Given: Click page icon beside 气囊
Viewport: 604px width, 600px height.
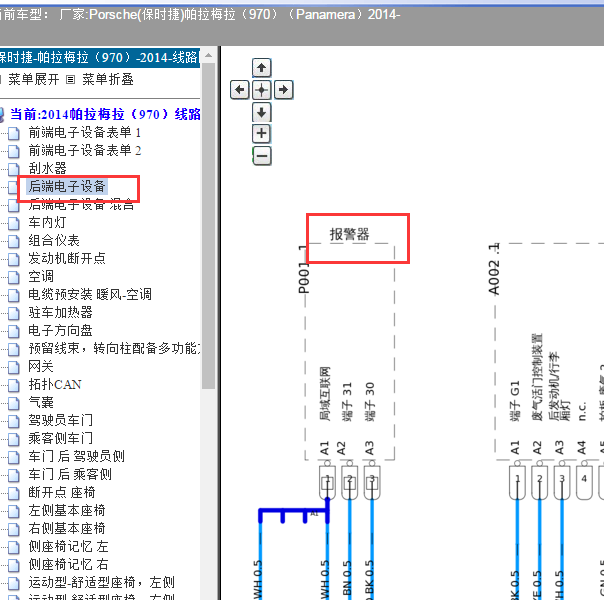Looking at the screenshot, I should click(x=14, y=403).
